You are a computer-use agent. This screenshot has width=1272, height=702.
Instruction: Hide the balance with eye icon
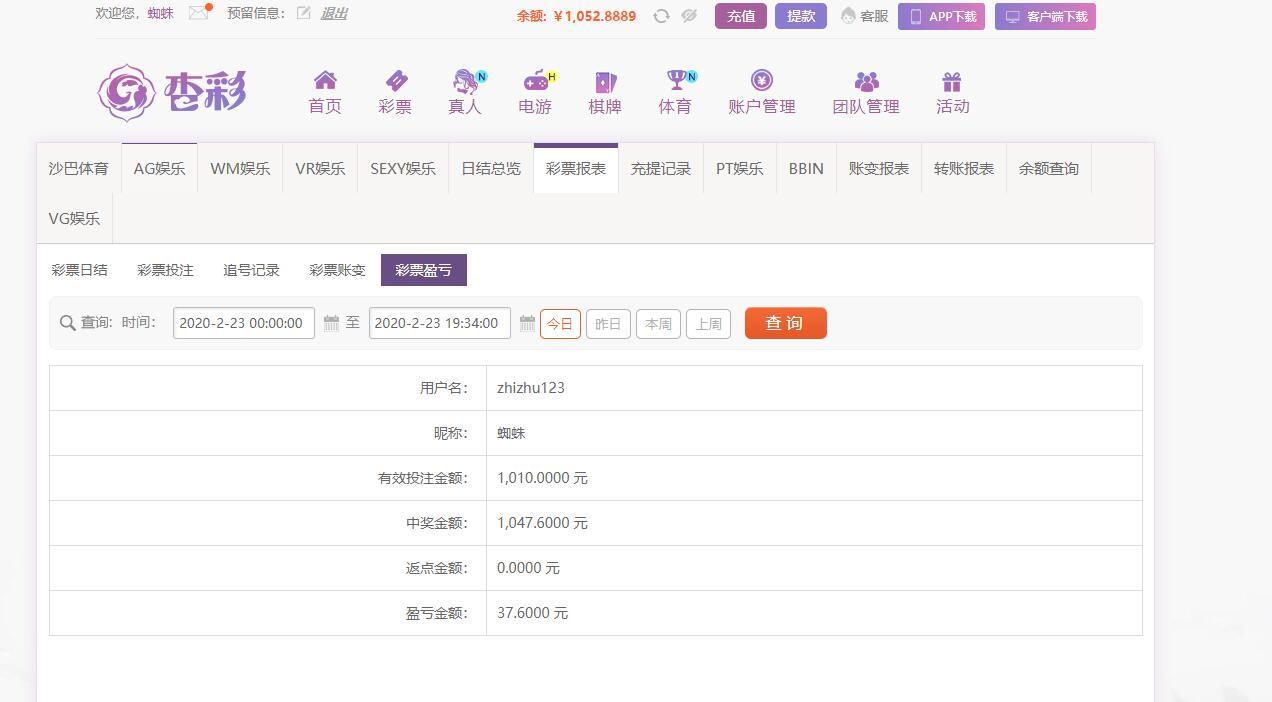coord(689,16)
